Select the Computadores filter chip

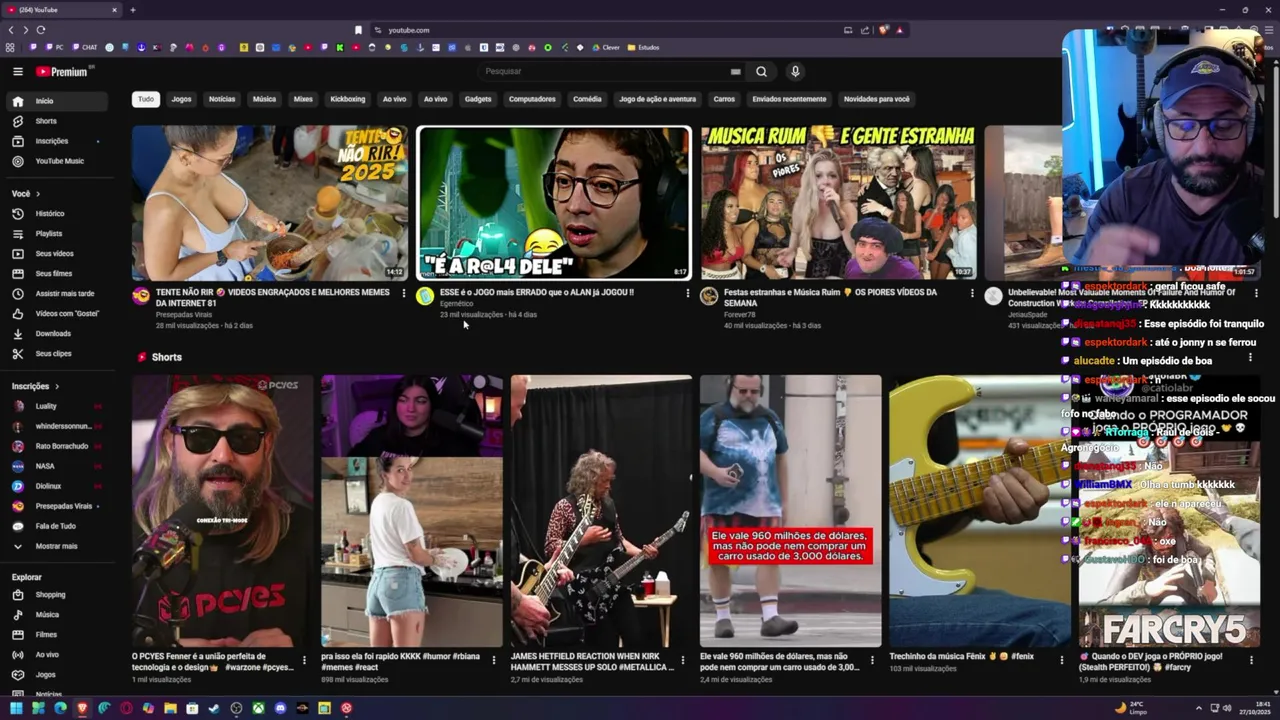click(532, 99)
